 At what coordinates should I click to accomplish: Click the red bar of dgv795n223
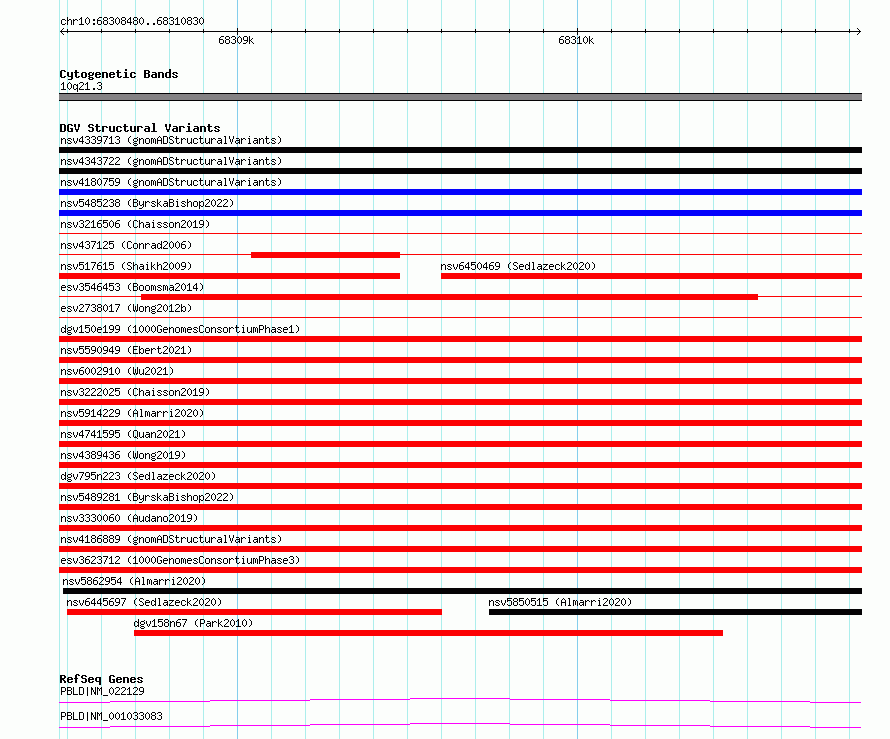[460, 486]
